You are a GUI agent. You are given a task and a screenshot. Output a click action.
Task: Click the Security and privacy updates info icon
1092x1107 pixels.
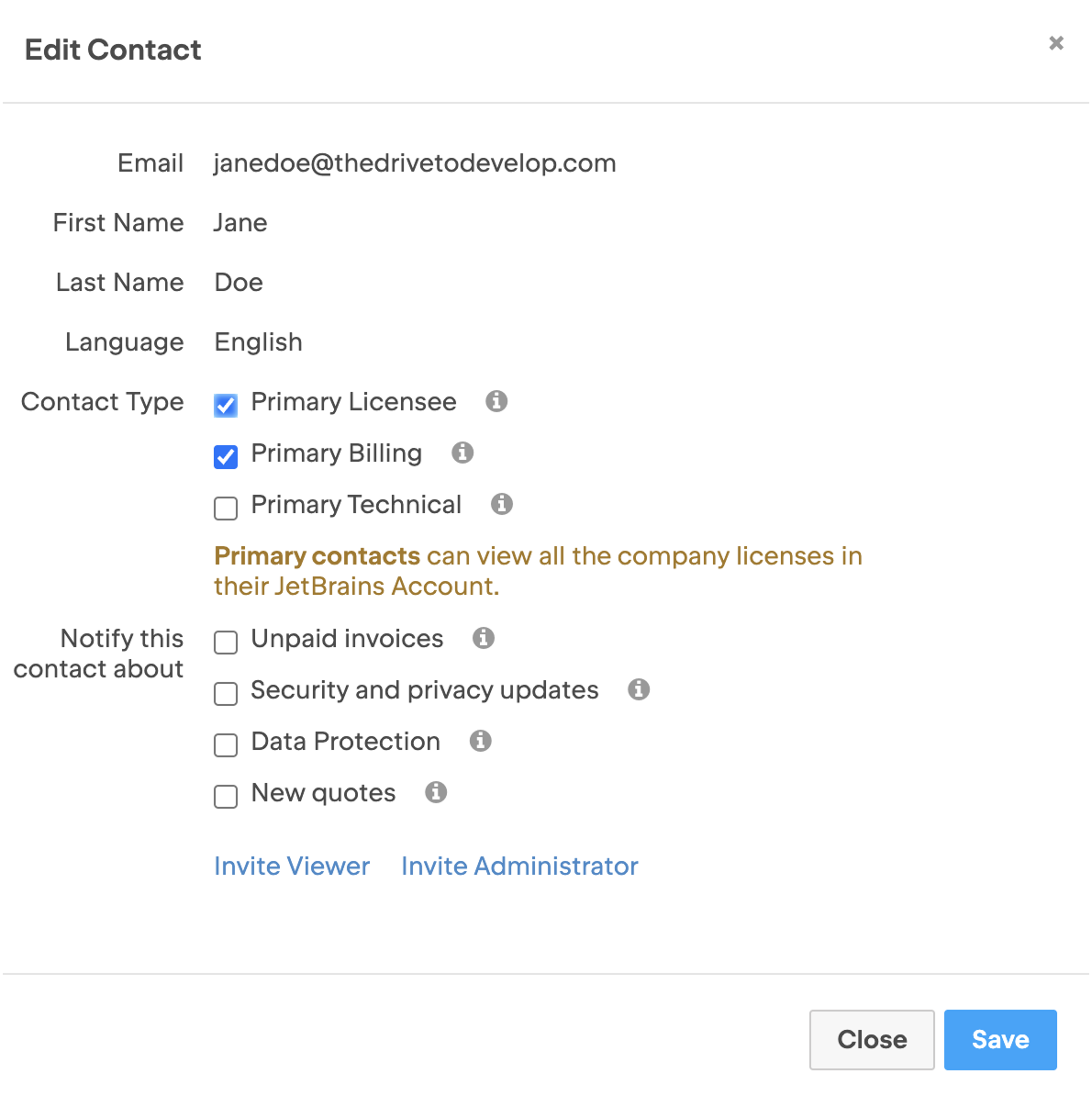pos(639,689)
